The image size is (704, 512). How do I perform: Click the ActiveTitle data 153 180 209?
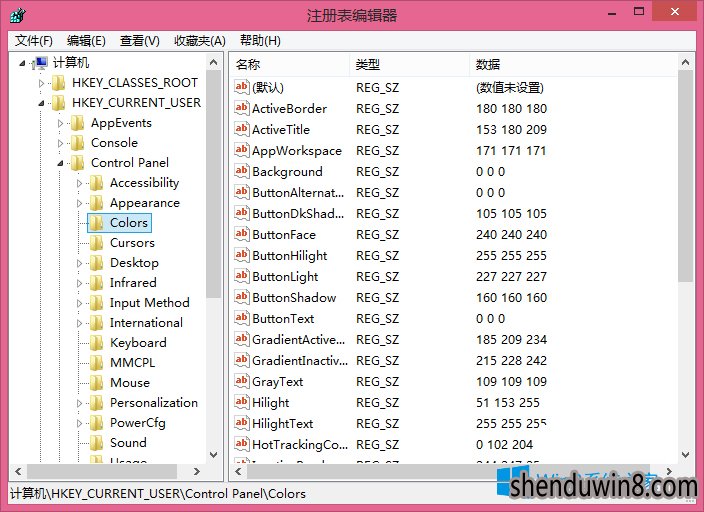click(x=511, y=130)
